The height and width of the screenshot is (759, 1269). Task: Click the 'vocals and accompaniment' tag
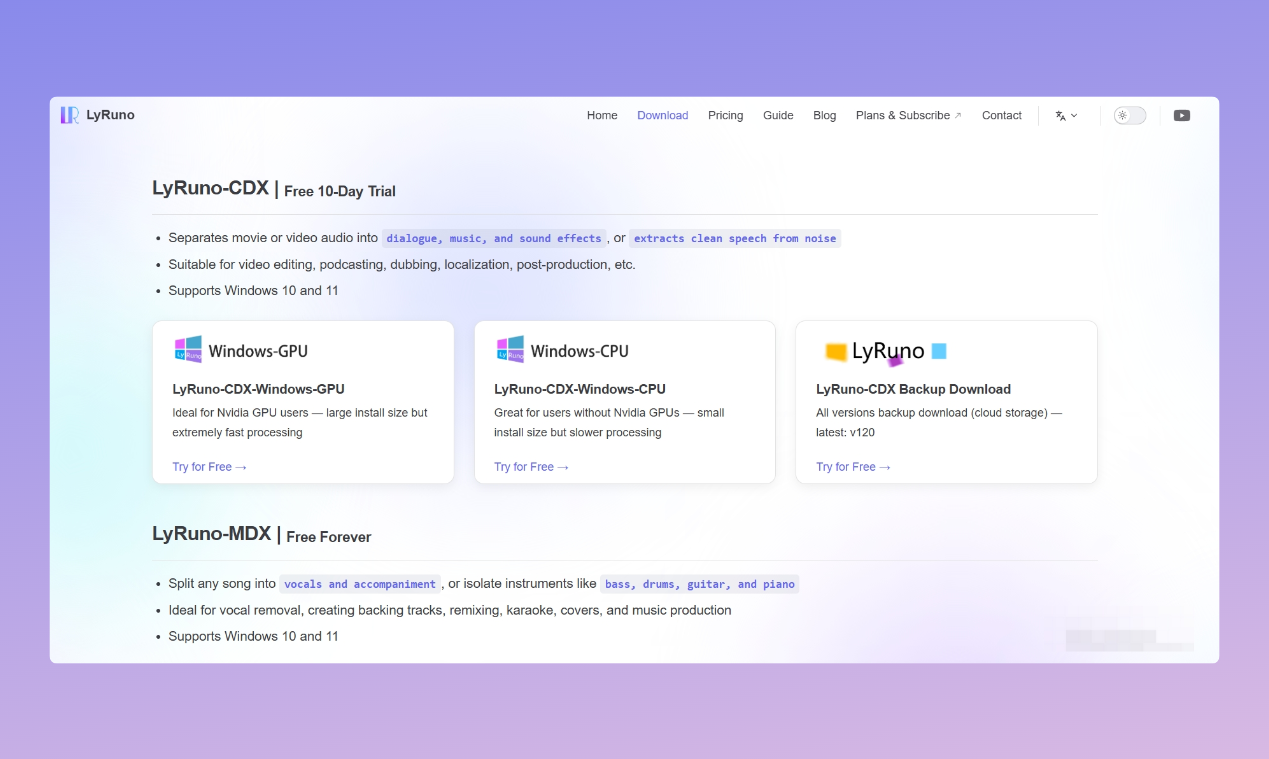[360, 584]
